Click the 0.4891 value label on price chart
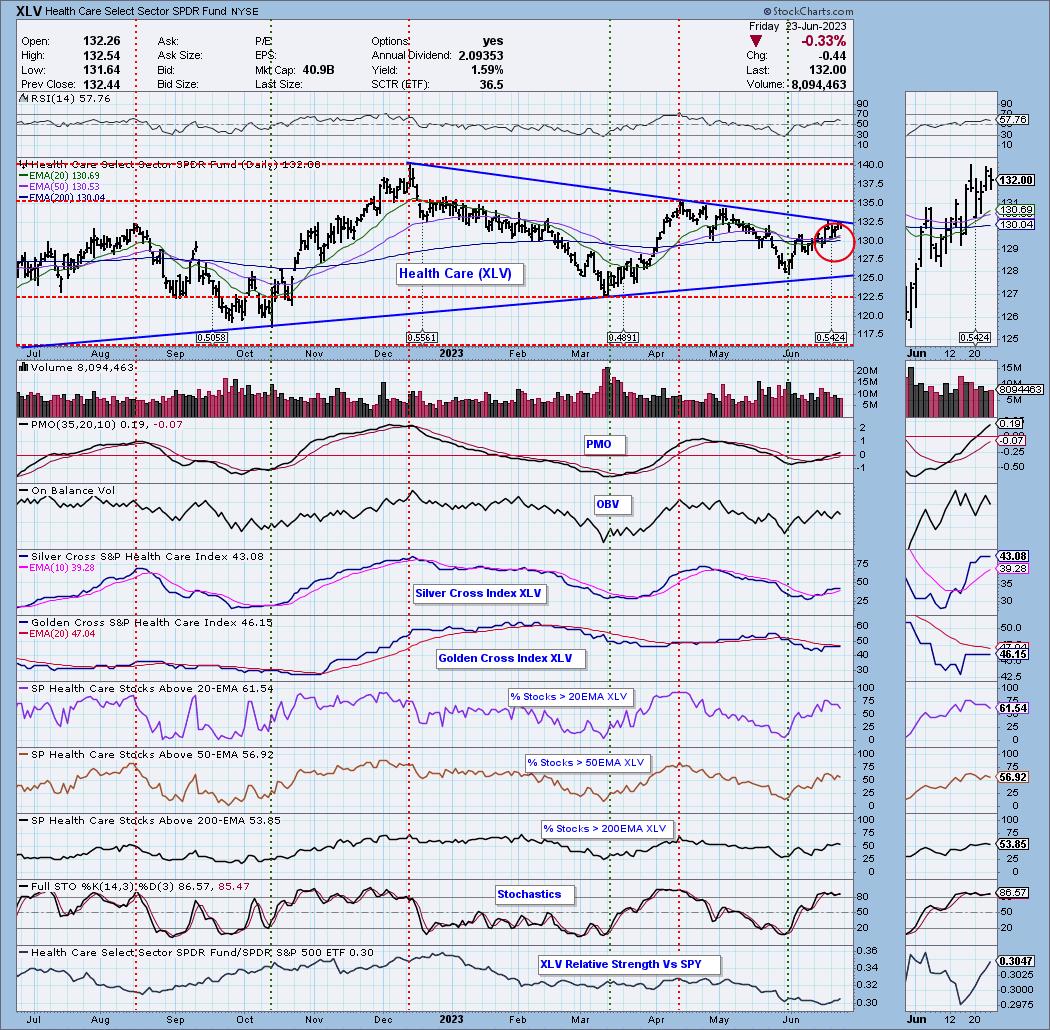 [x=623, y=338]
